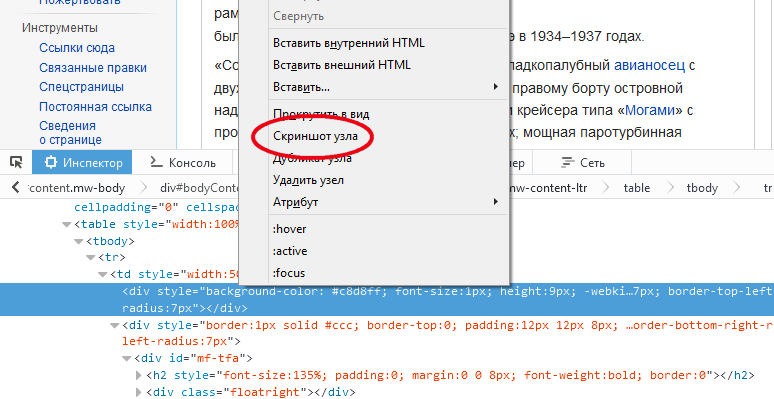The height and width of the screenshot is (399, 774).
Task: Click Инструменты sidebar heading
Action: (x=60, y=28)
